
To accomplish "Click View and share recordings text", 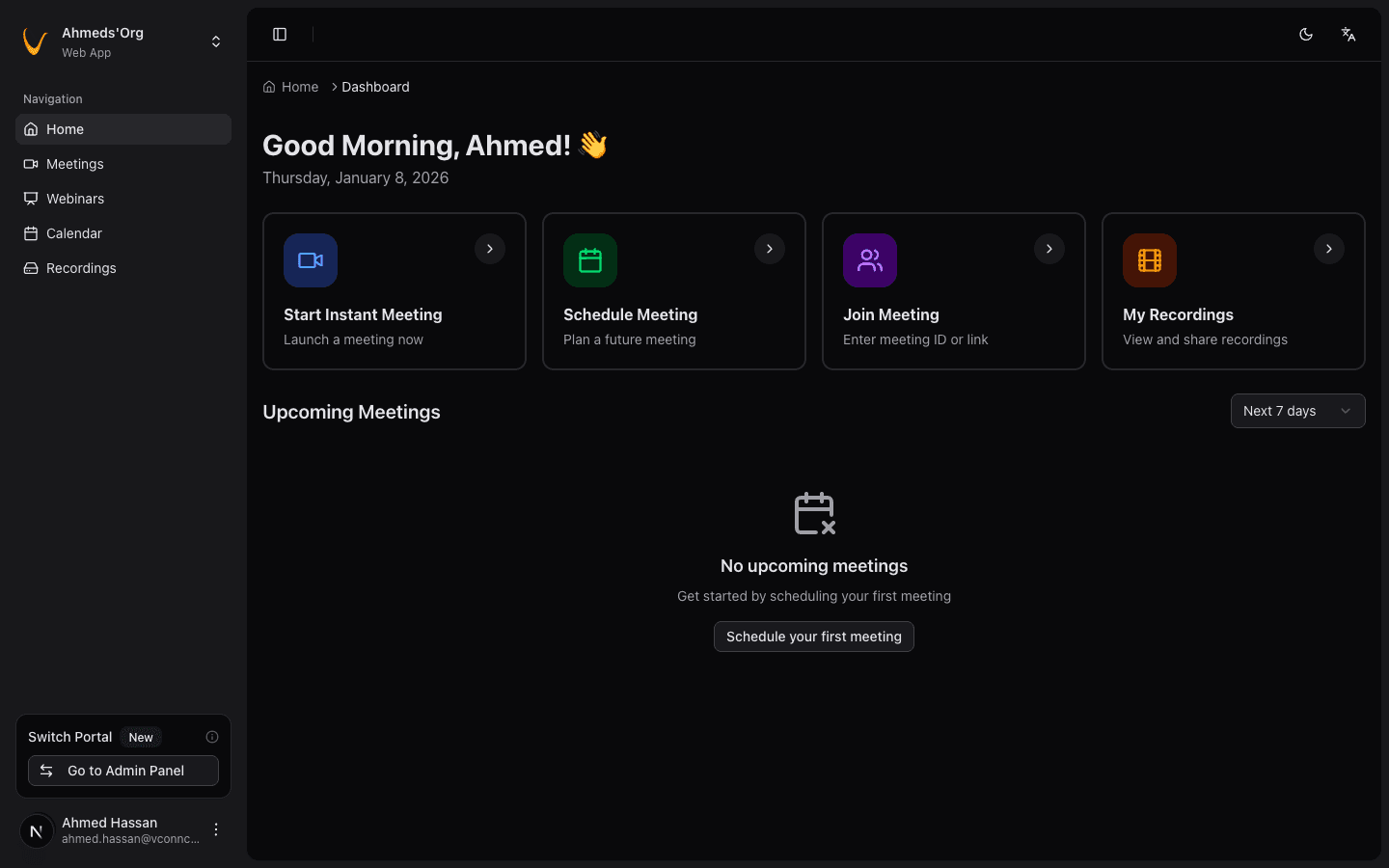I will pyautogui.click(x=1205, y=339).
